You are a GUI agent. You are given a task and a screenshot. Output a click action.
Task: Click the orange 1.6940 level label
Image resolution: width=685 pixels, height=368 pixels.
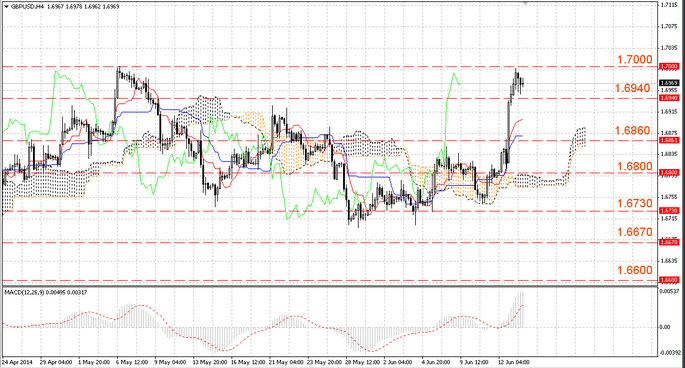[x=633, y=88]
